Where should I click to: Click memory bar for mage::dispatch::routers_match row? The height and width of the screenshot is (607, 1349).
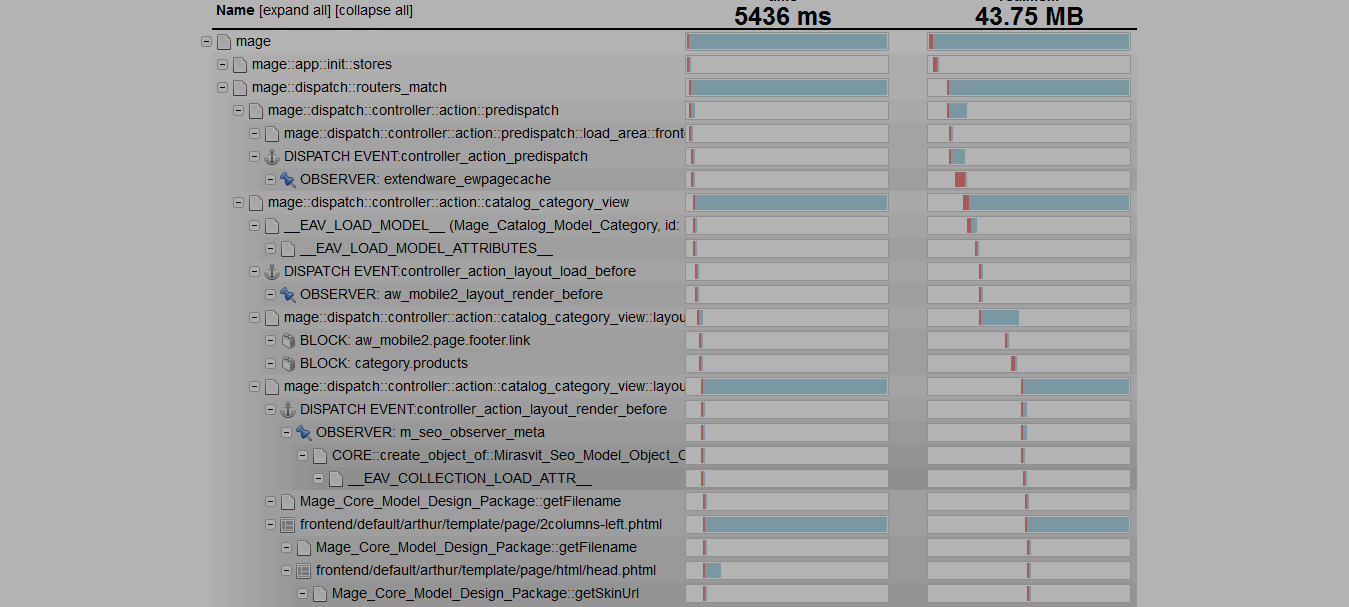[1029, 88]
